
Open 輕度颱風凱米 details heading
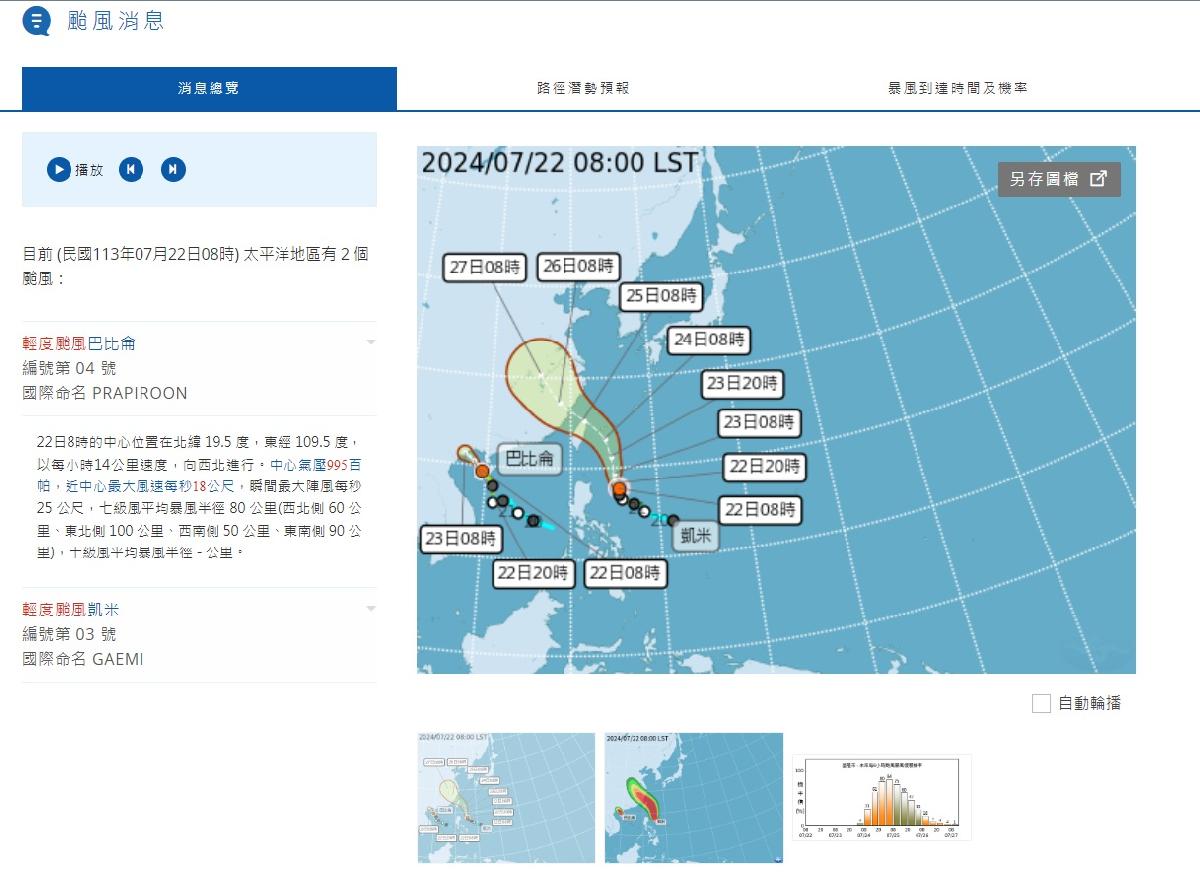pyautogui.click(x=71, y=609)
